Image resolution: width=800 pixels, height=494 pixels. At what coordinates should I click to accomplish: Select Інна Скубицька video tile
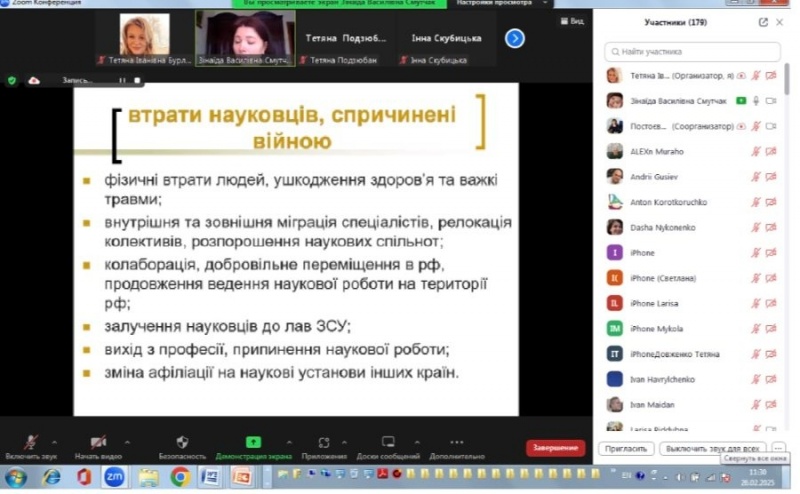tap(446, 39)
